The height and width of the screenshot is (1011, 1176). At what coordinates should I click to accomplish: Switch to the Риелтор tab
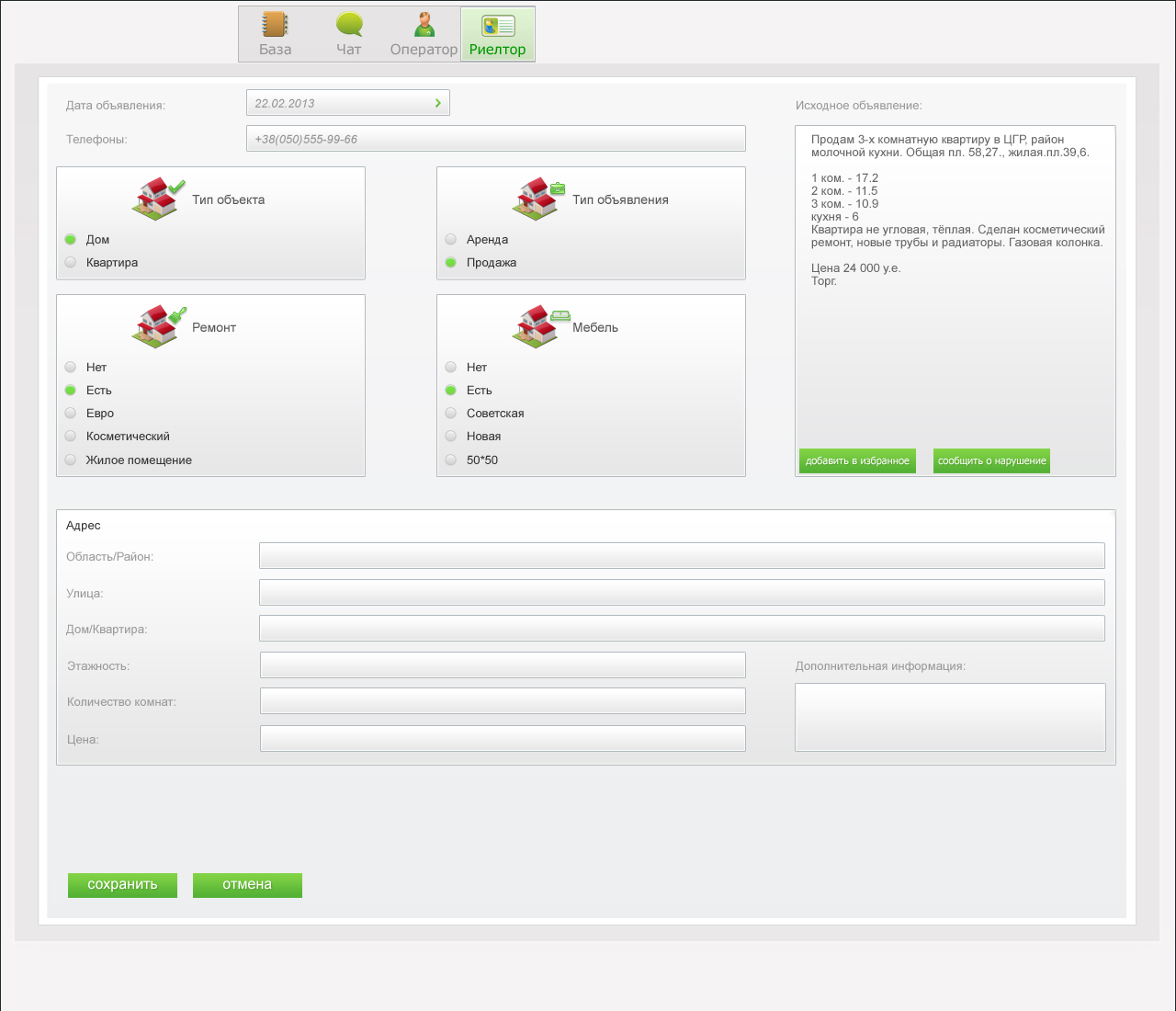[497, 34]
